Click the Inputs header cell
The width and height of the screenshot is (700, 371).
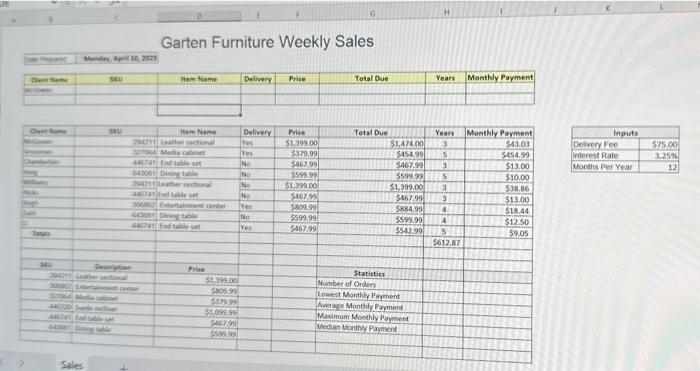625,133
